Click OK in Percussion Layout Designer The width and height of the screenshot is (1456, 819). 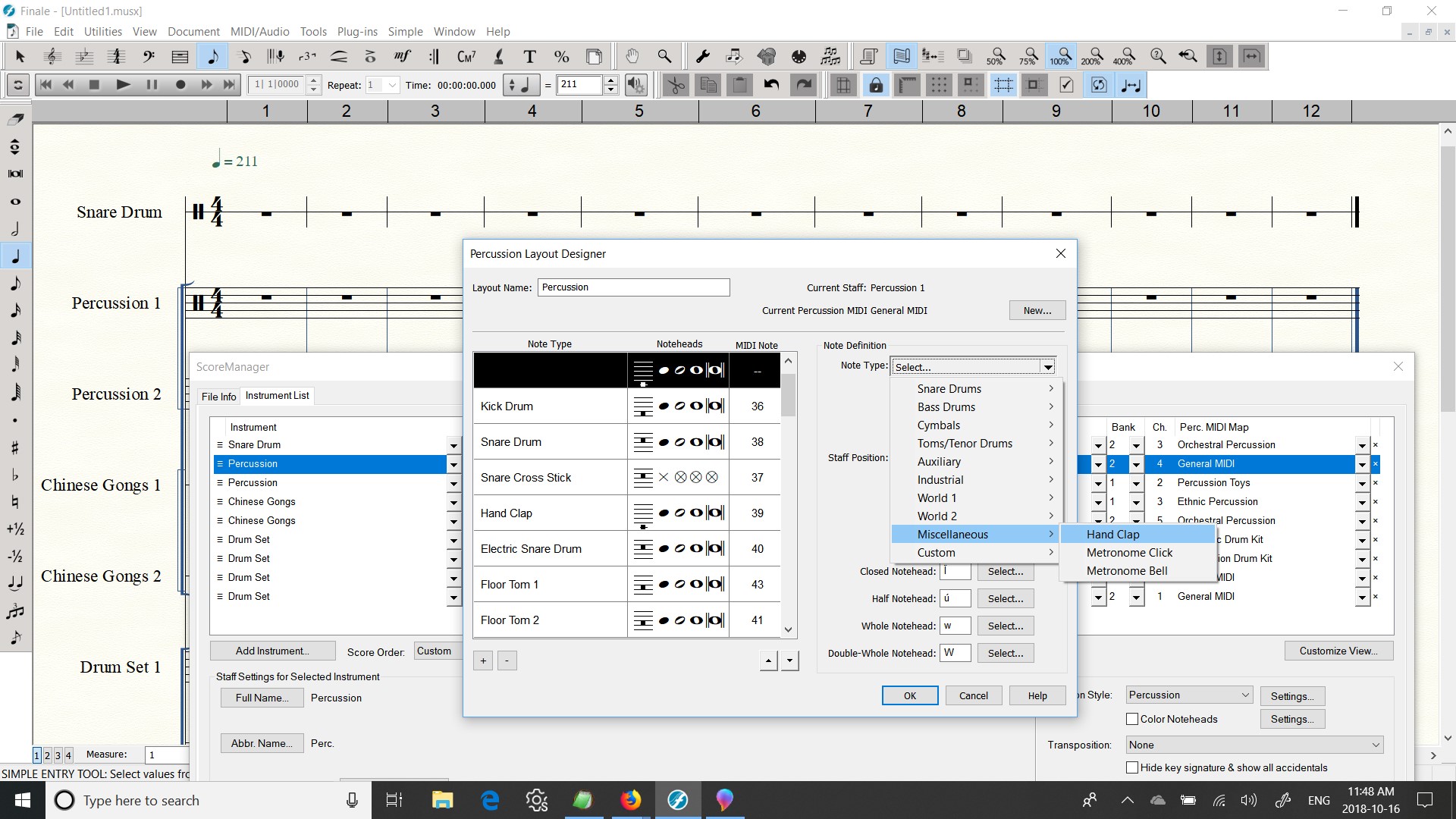[909, 695]
